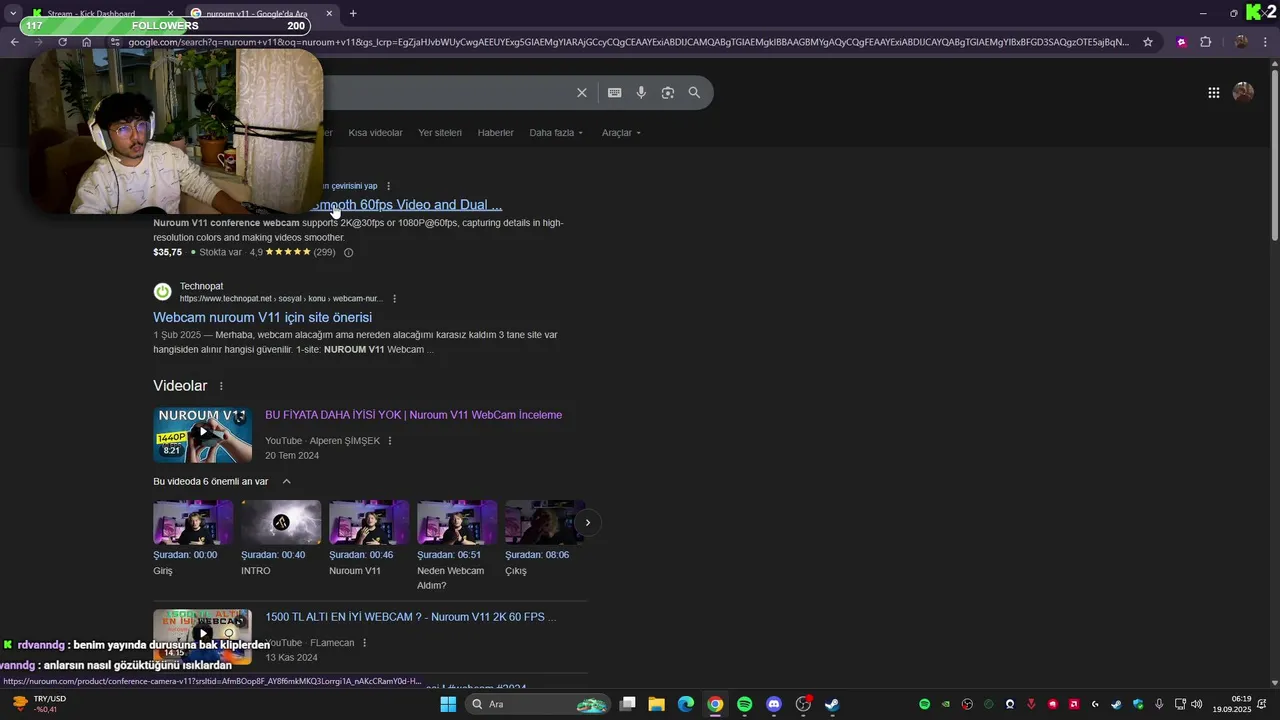Open options for the Technopat result
Image resolution: width=1280 pixels, height=720 pixels.
(395, 299)
